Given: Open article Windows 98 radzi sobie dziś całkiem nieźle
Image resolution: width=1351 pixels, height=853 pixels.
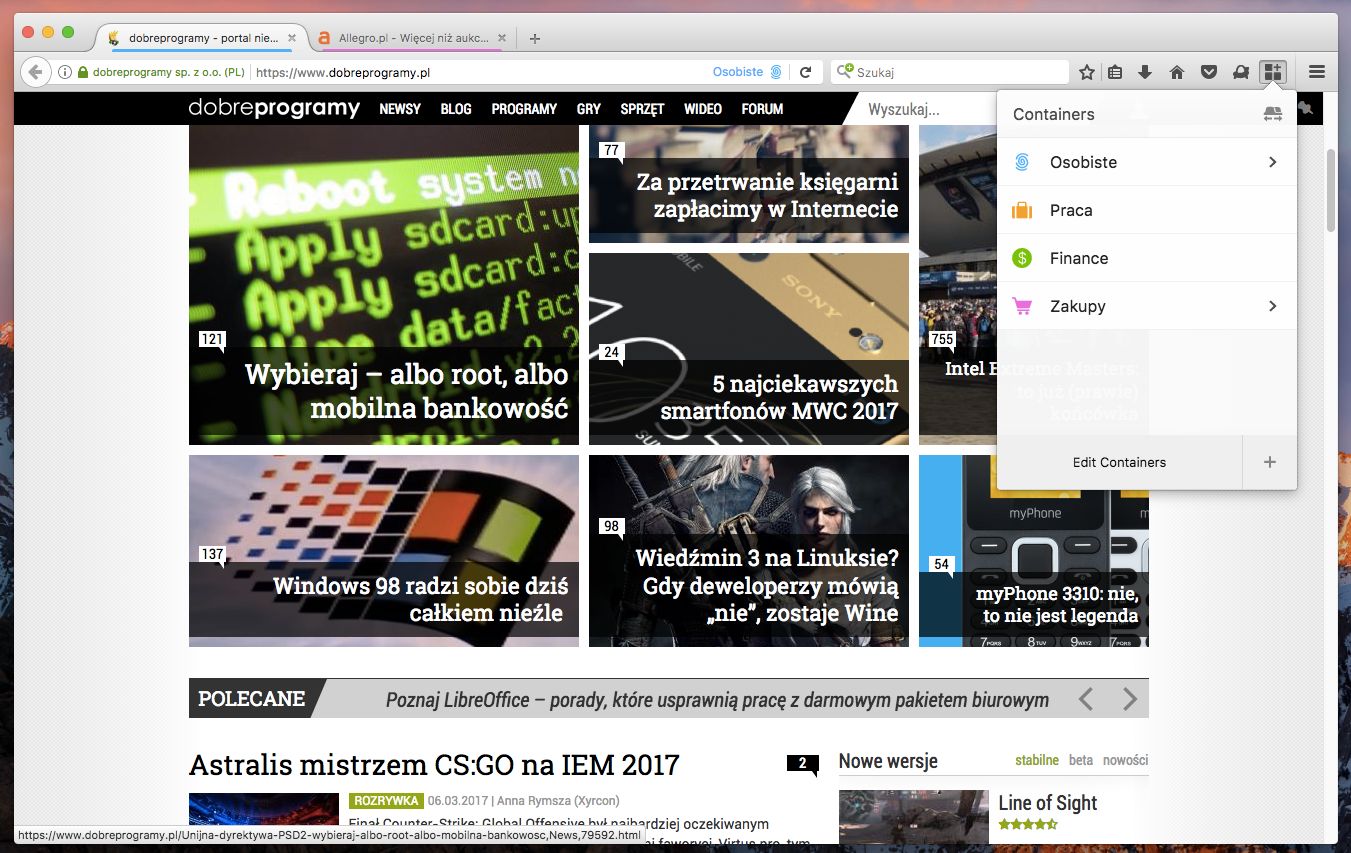Looking at the screenshot, I should click(420, 599).
